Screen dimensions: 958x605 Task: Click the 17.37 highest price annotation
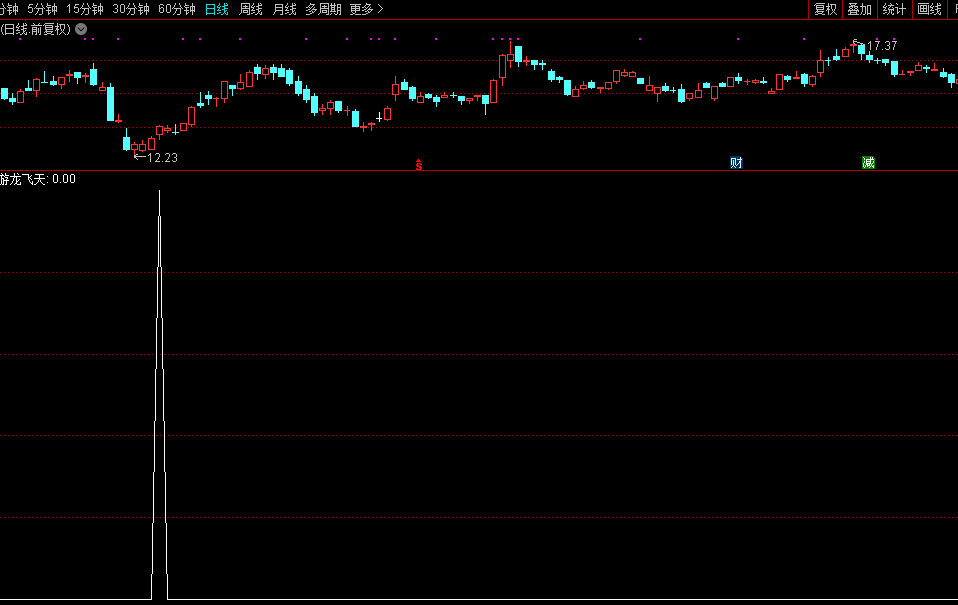coord(881,46)
